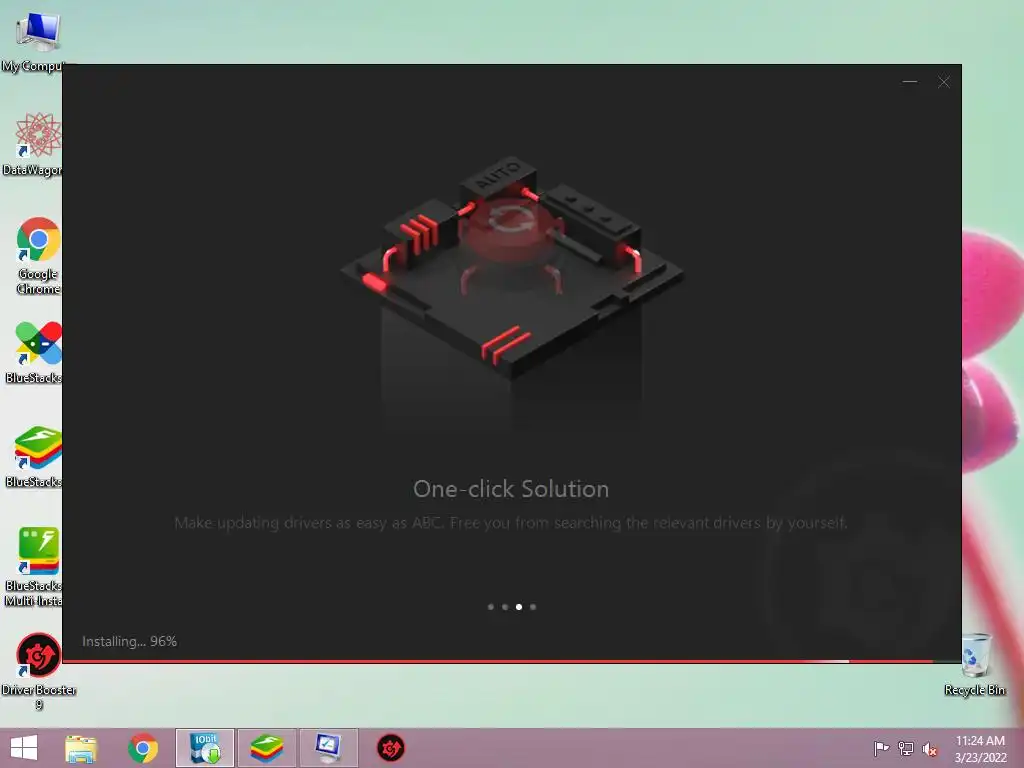The width and height of the screenshot is (1024, 768).
Task: Open the network tray icon
Action: point(906,748)
